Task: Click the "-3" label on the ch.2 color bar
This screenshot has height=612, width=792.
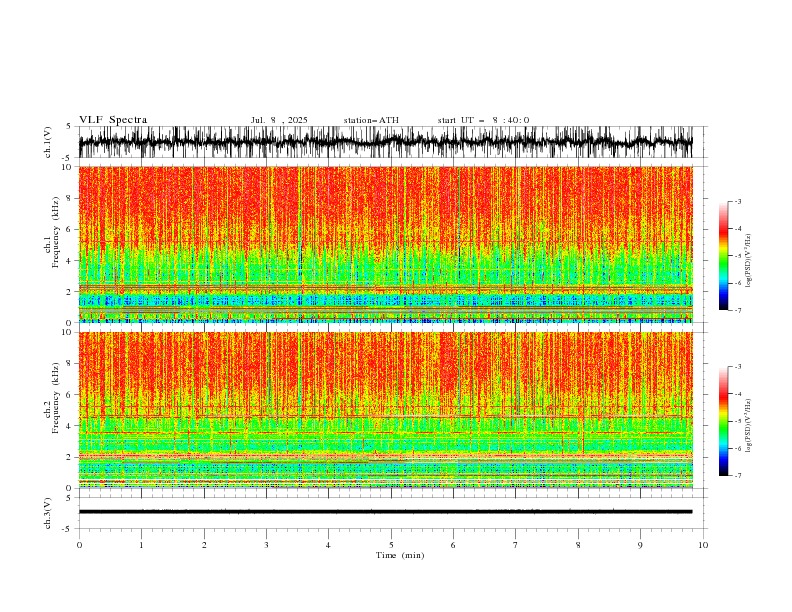Action: click(x=737, y=367)
